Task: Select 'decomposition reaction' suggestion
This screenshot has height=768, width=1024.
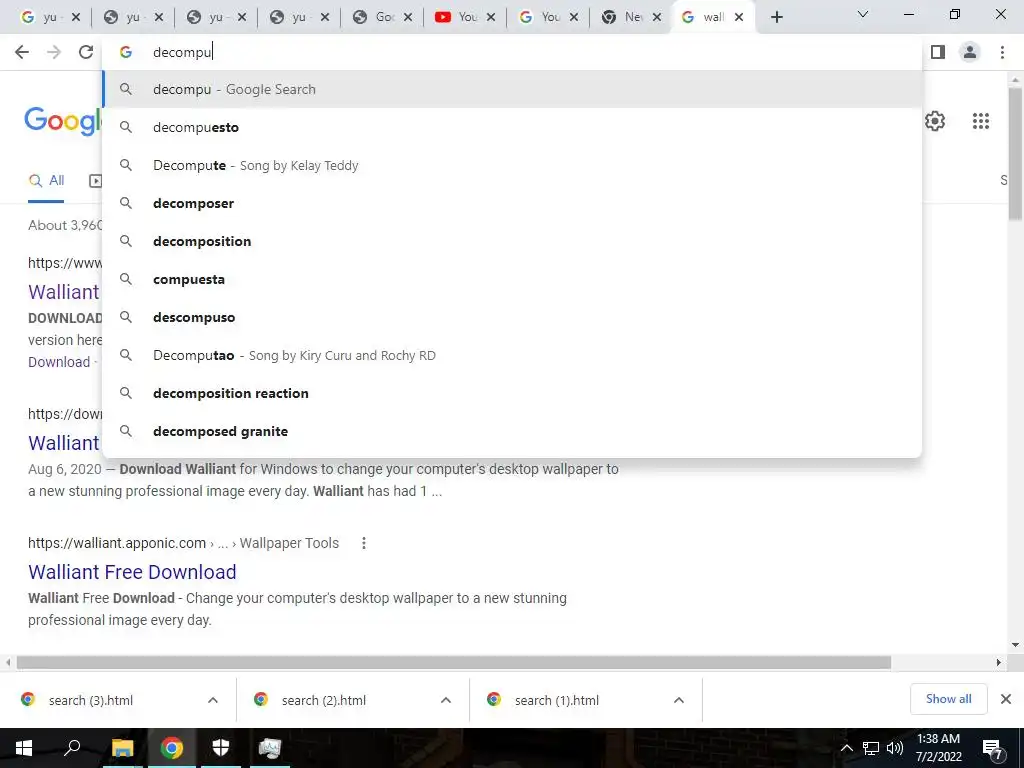Action: 513,393
